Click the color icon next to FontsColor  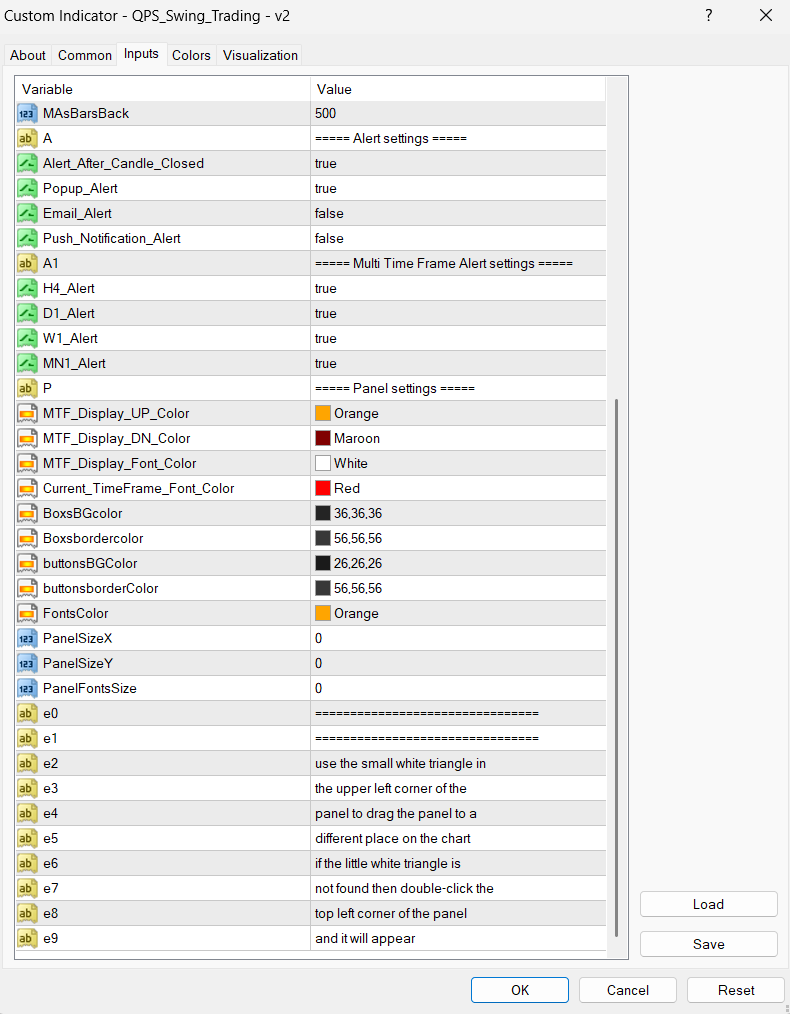pyautogui.click(x=27, y=613)
